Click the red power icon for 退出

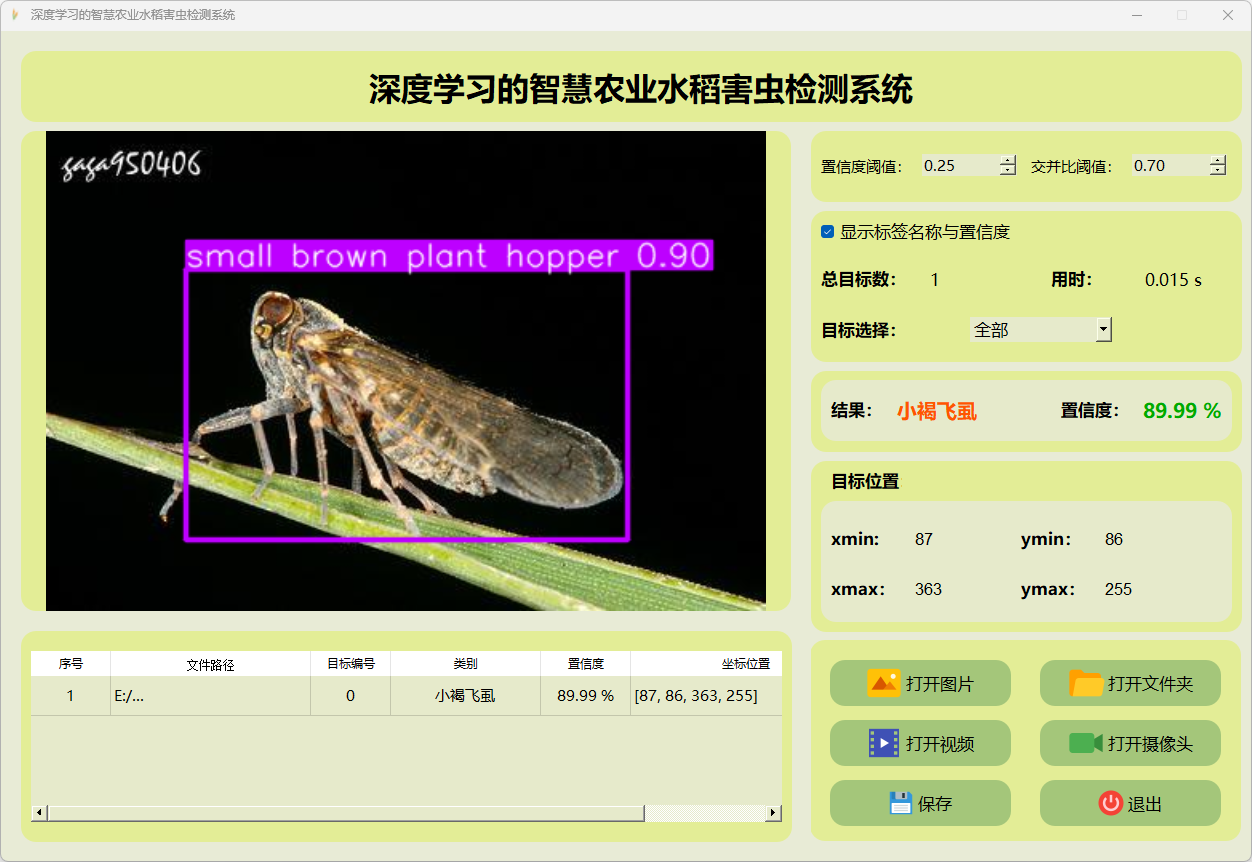click(x=1110, y=803)
